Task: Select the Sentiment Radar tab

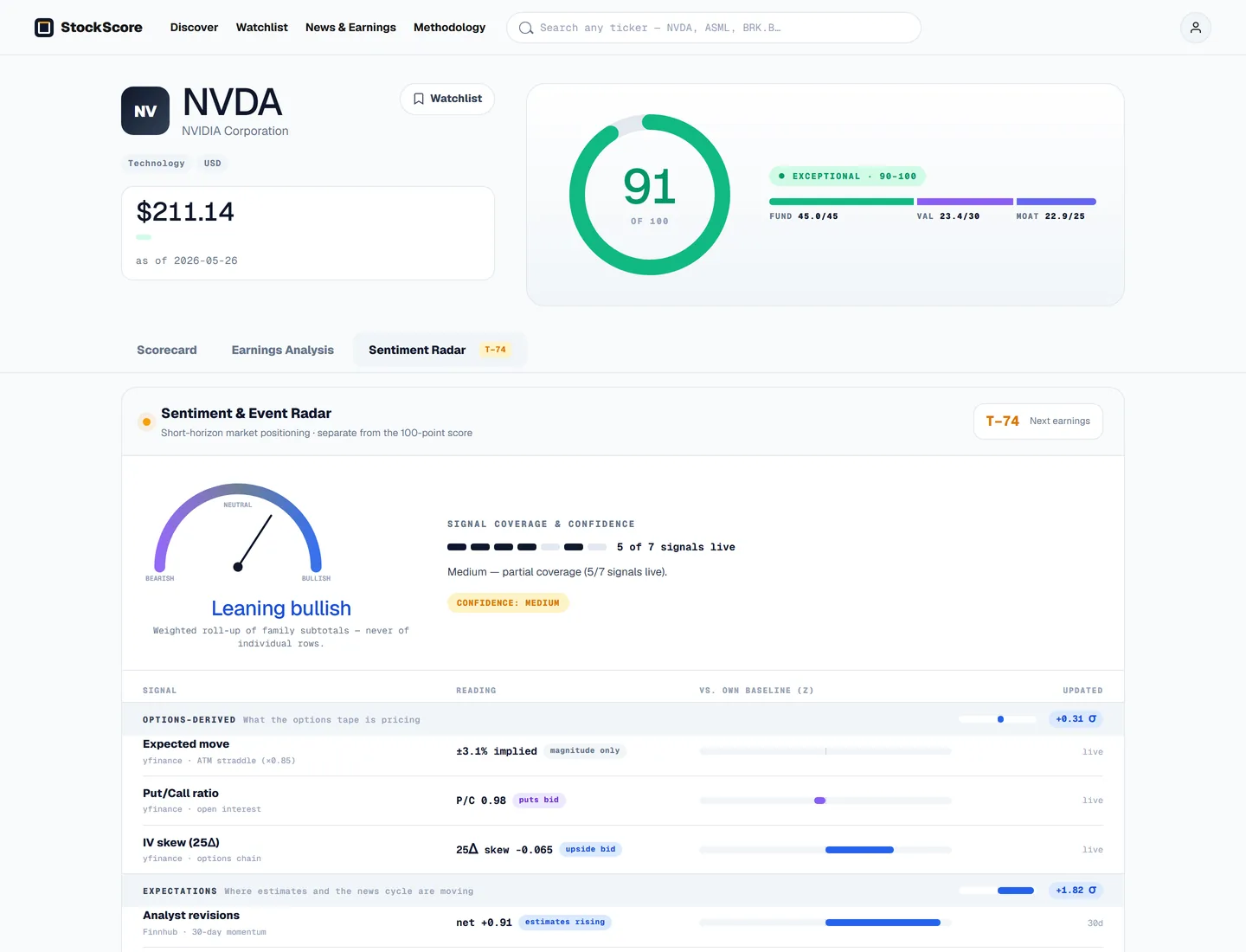Action: [440, 350]
